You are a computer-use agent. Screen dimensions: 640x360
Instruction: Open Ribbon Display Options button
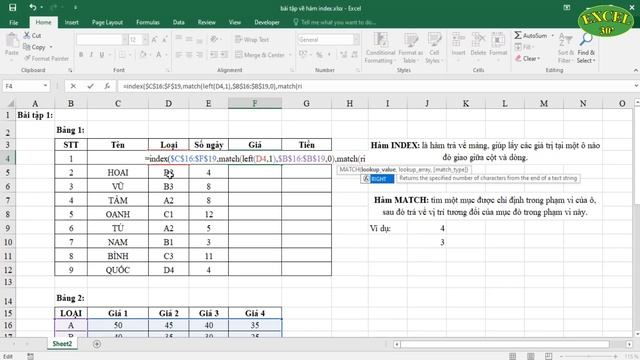pyautogui.click(x=567, y=8)
